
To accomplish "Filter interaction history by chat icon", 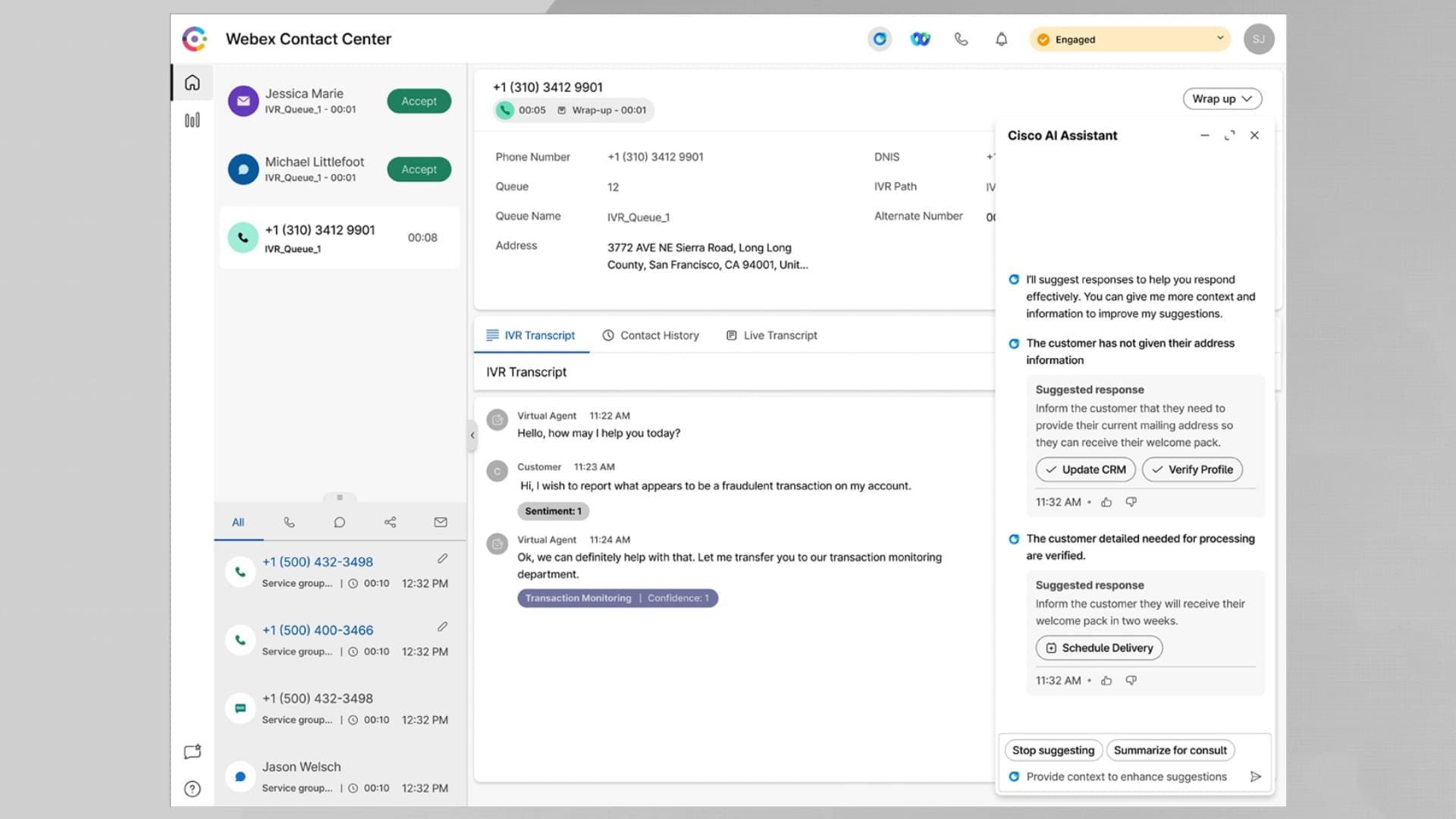I will pos(340,522).
